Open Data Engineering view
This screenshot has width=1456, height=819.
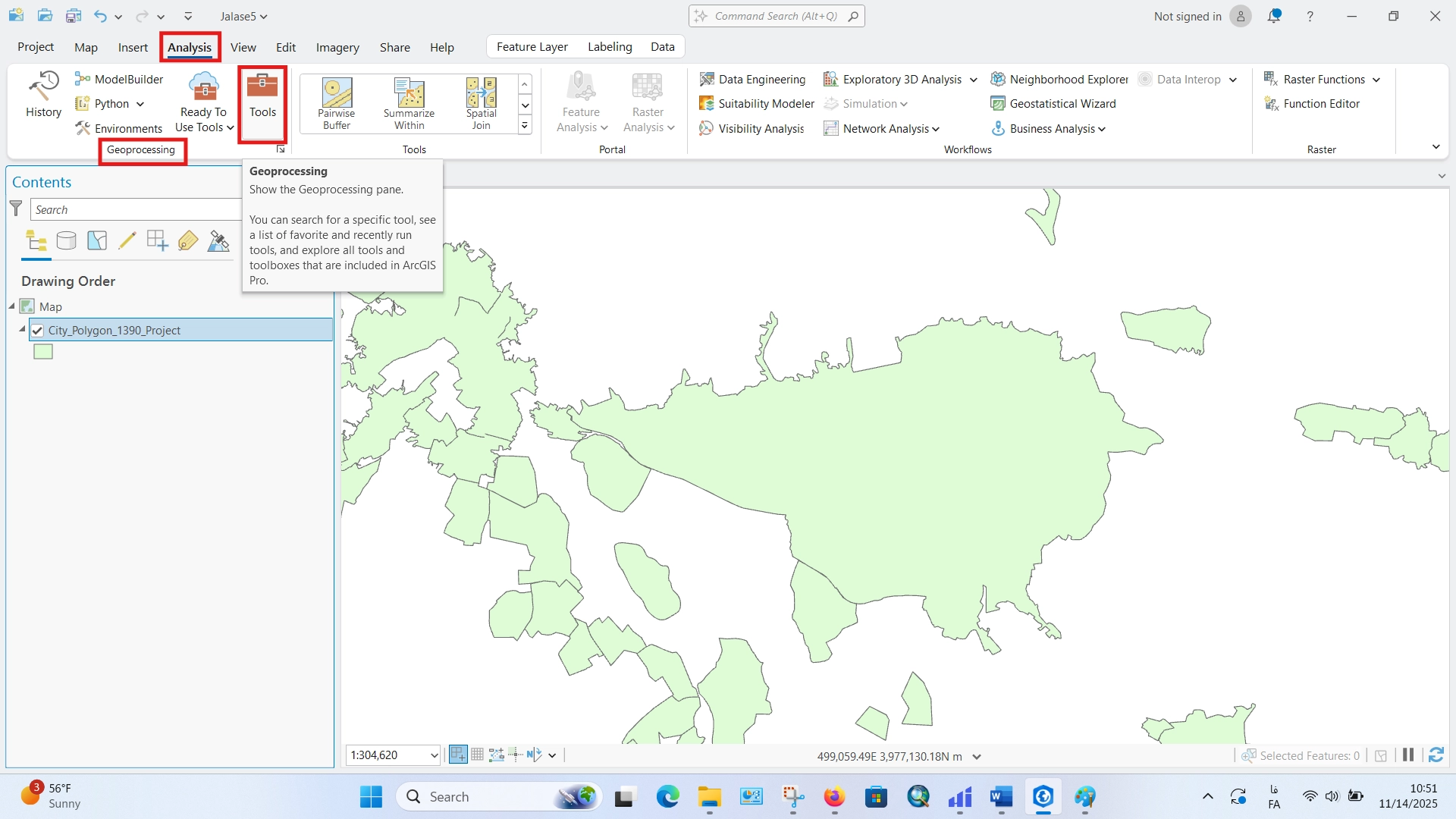(x=752, y=79)
